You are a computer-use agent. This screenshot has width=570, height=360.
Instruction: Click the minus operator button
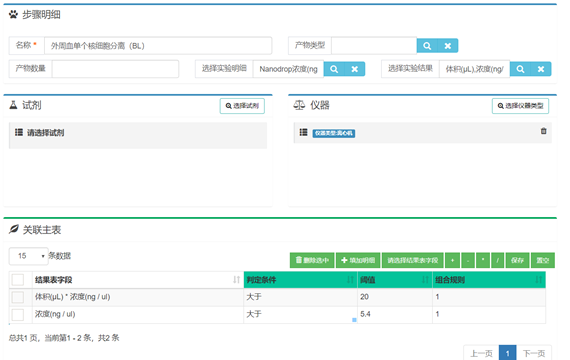coord(468,260)
